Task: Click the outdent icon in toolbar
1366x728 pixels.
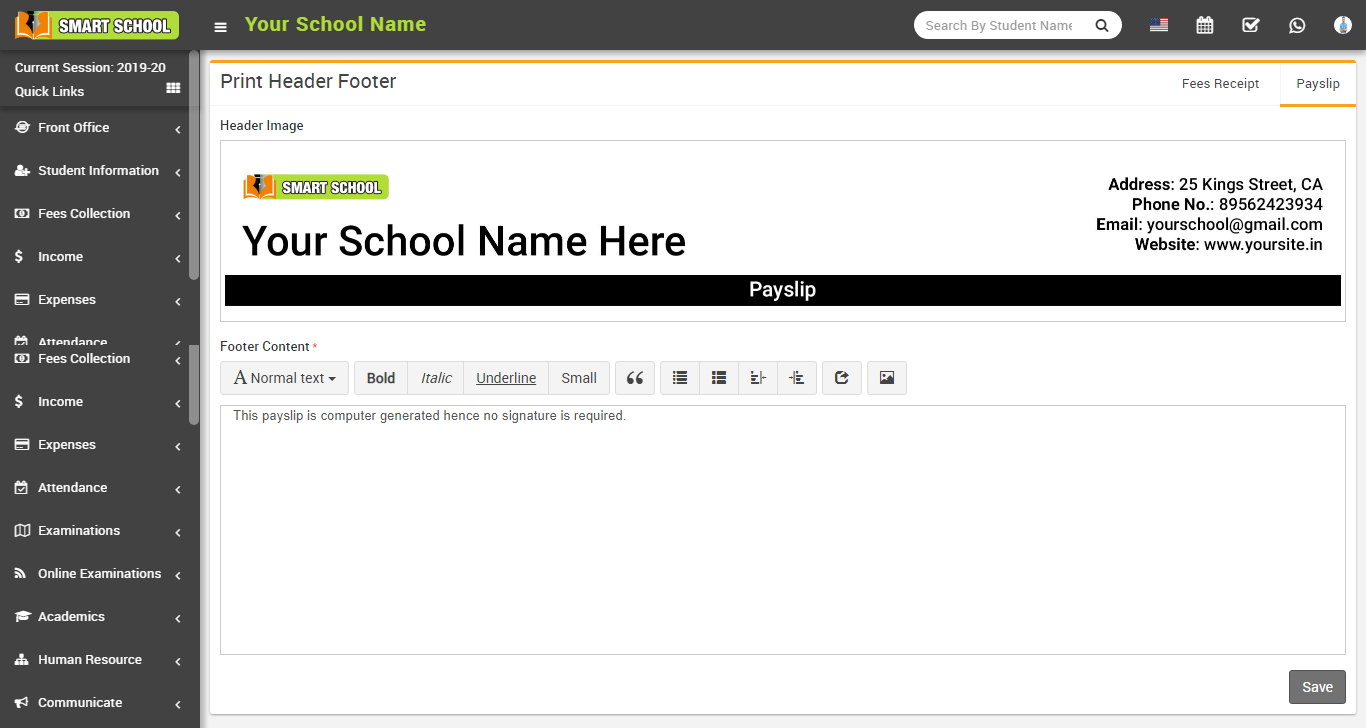Action: tap(757, 378)
